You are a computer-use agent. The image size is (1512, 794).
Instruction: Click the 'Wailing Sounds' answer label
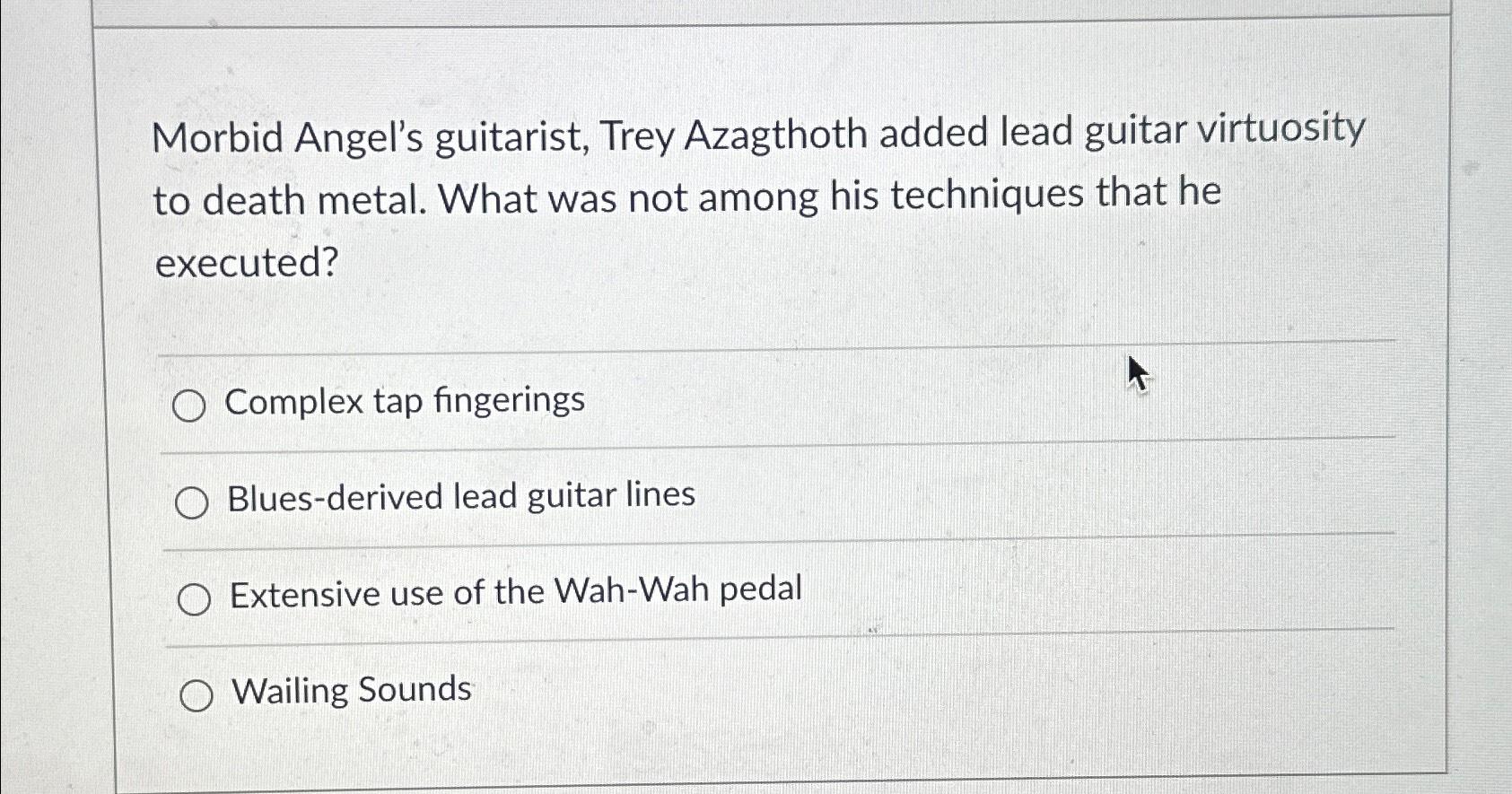[348, 689]
